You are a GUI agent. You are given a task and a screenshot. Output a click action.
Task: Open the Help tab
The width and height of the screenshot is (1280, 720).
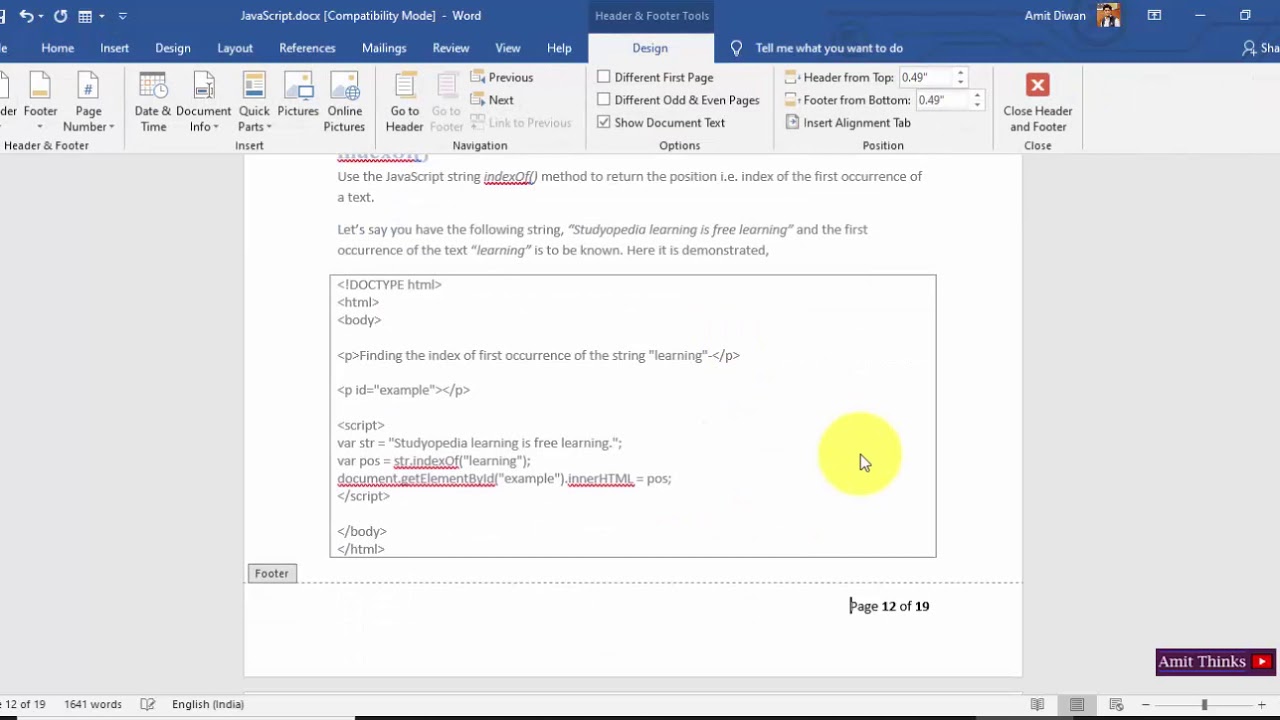[559, 48]
